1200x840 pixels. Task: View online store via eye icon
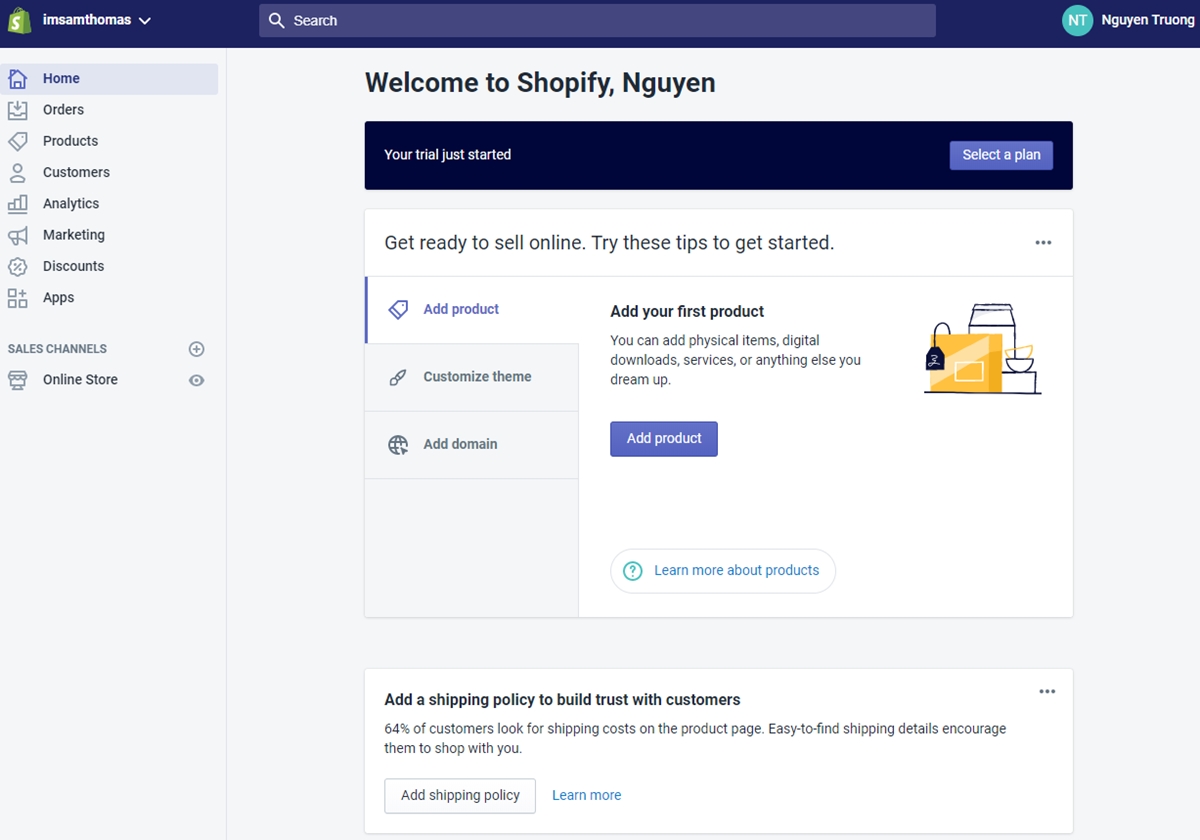pyautogui.click(x=197, y=380)
